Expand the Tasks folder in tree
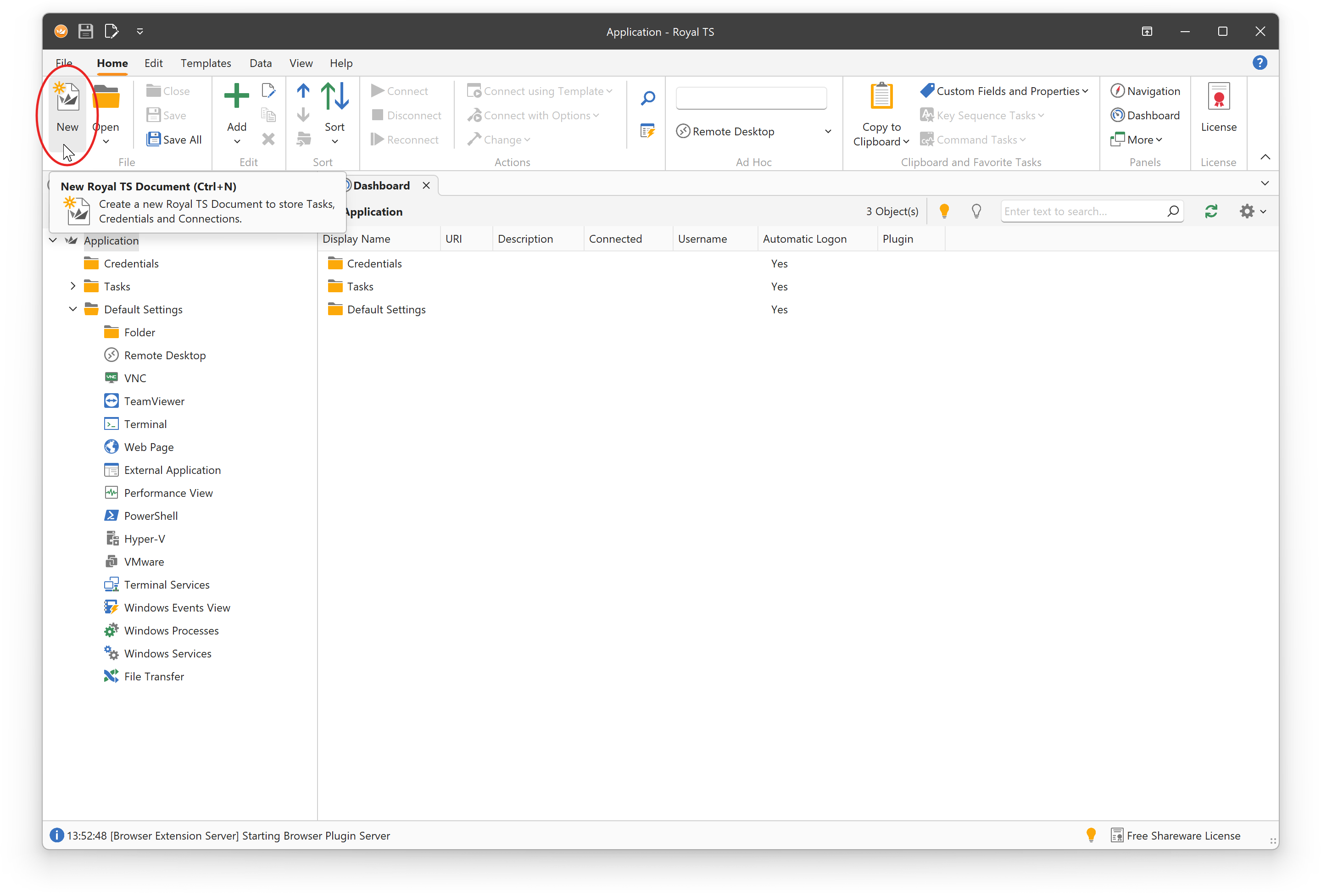Image resolution: width=1321 pixels, height=896 pixels. tap(73, 286)
